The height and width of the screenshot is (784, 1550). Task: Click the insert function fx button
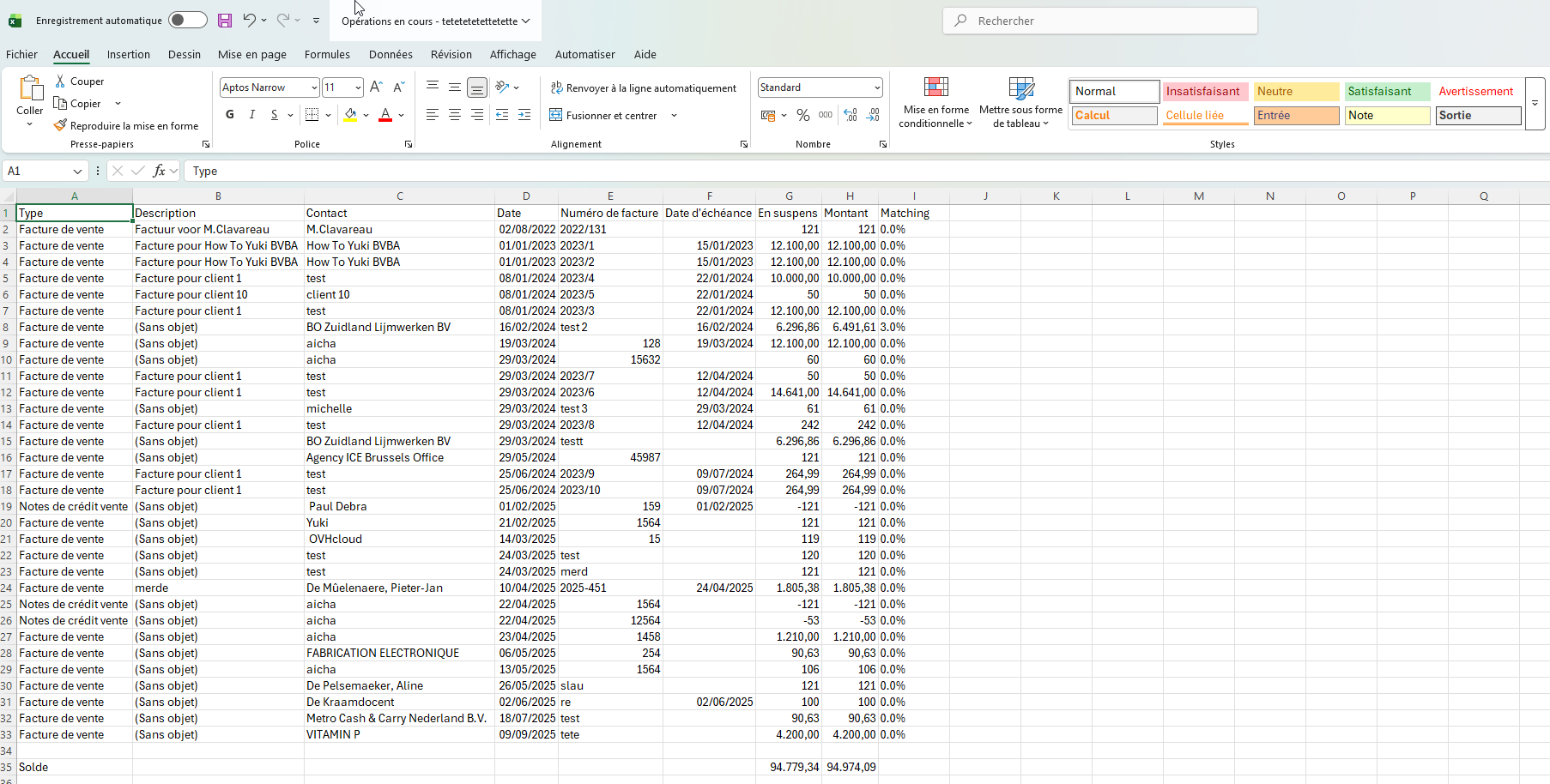point(160,171)
